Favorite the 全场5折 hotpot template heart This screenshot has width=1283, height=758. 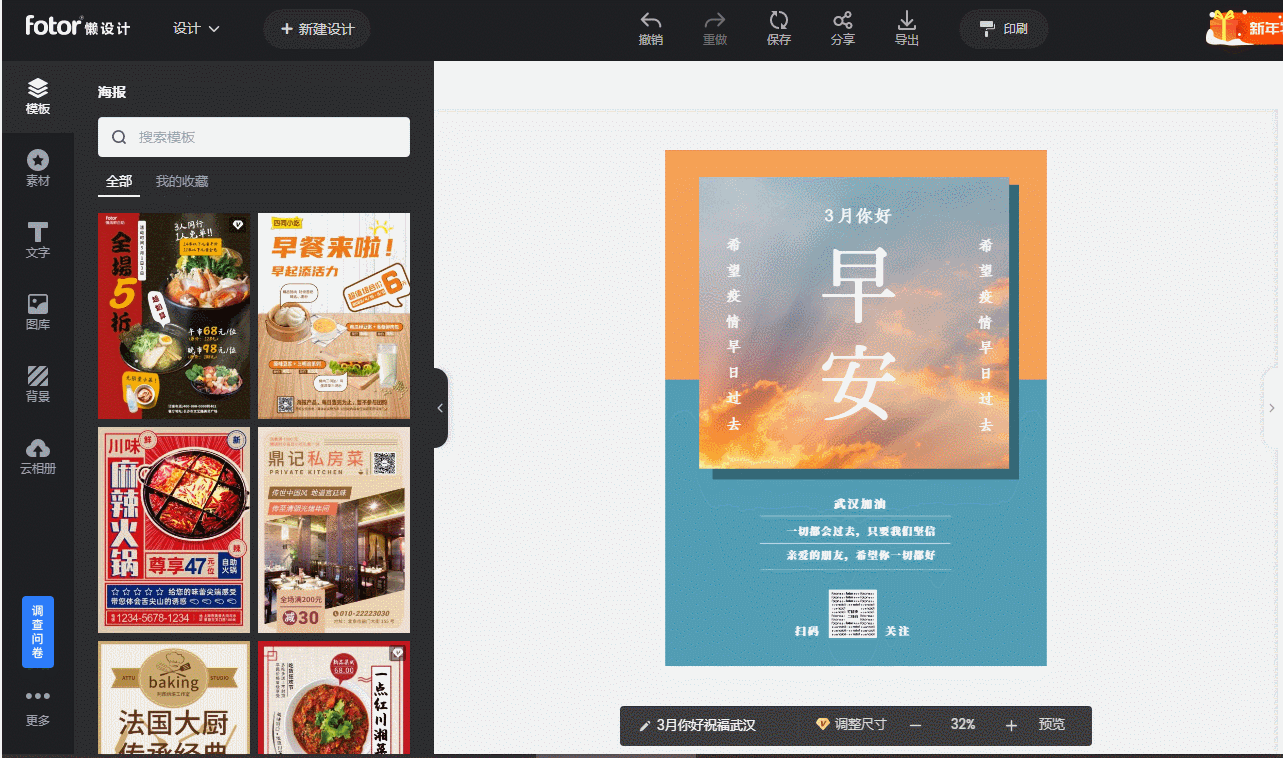click(237, 226)
